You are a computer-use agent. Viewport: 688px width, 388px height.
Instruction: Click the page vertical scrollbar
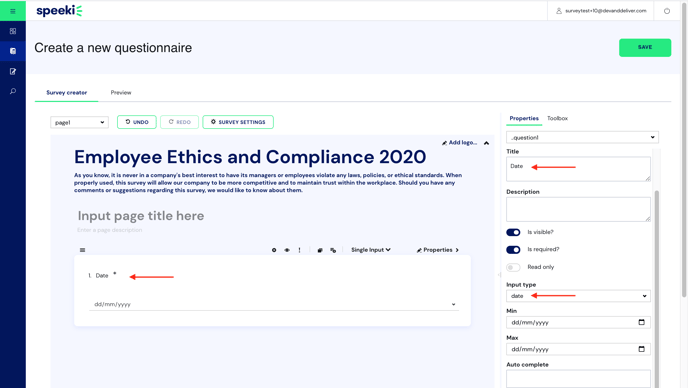(684, 149)
